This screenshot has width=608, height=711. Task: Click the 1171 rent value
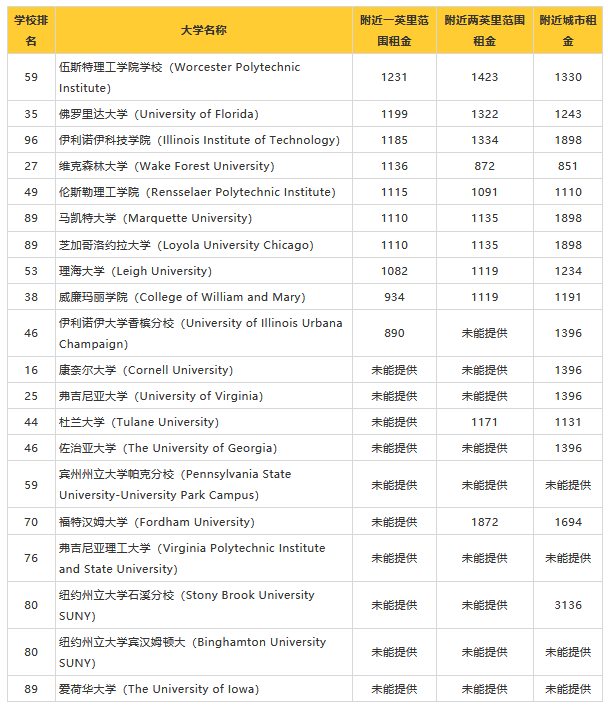coord(485,422)
